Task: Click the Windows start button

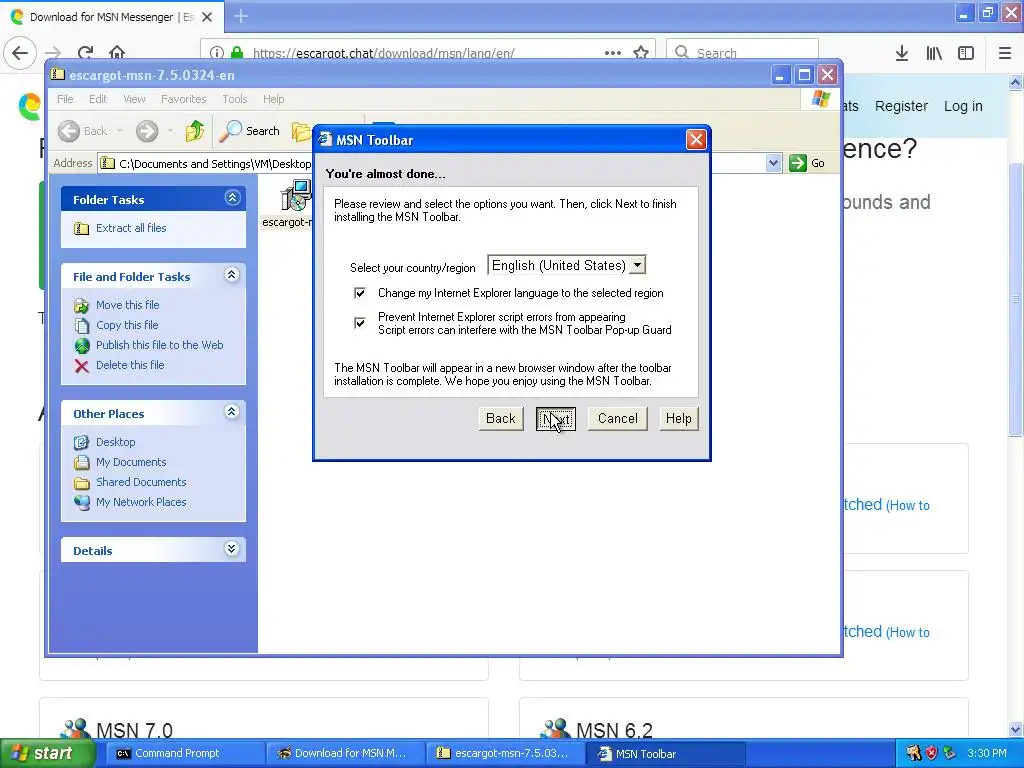Action: tap(48, 753)
